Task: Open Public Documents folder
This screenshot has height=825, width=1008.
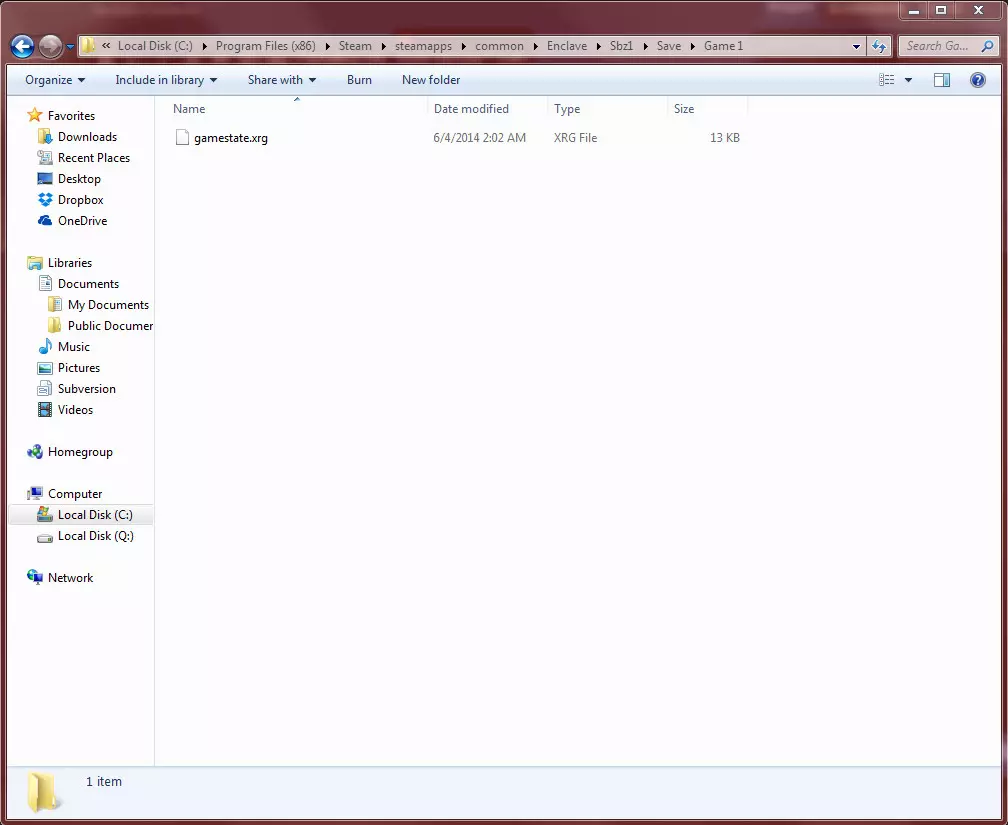Action: tap(111, 325)
